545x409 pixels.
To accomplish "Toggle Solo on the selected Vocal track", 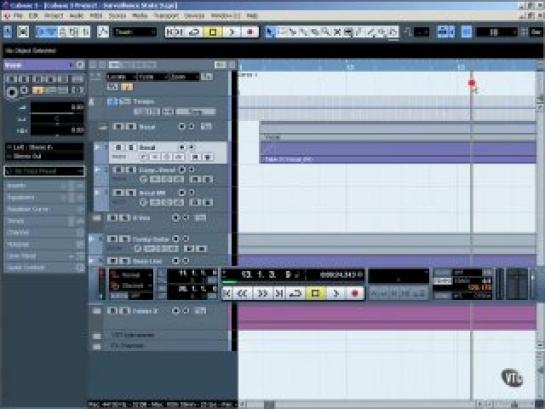I will point(131,148).
